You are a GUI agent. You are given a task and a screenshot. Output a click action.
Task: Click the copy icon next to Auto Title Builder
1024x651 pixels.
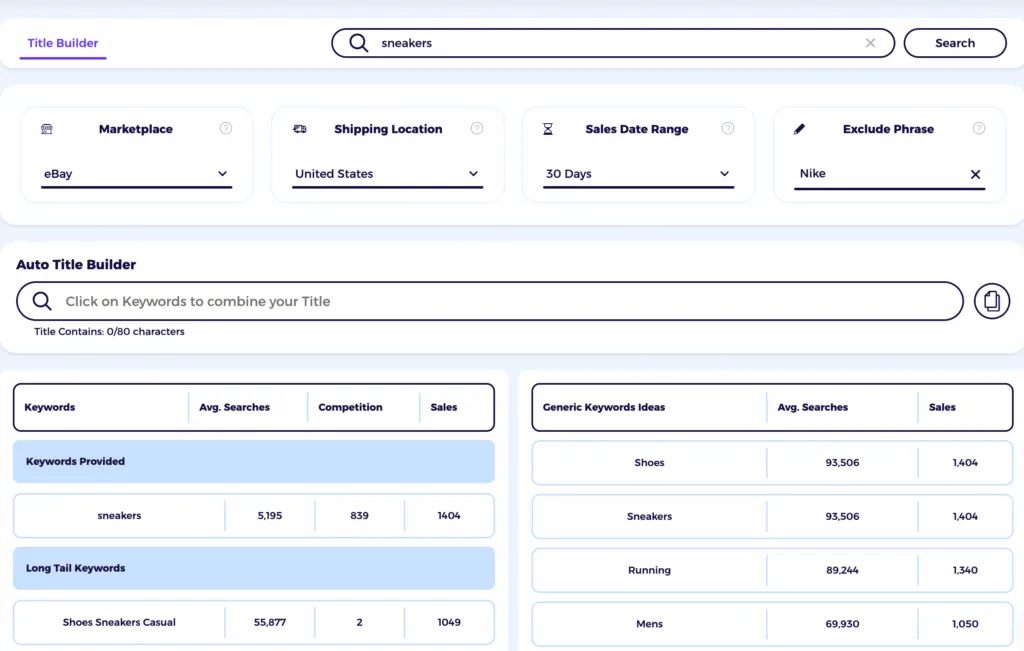(991, 300)
